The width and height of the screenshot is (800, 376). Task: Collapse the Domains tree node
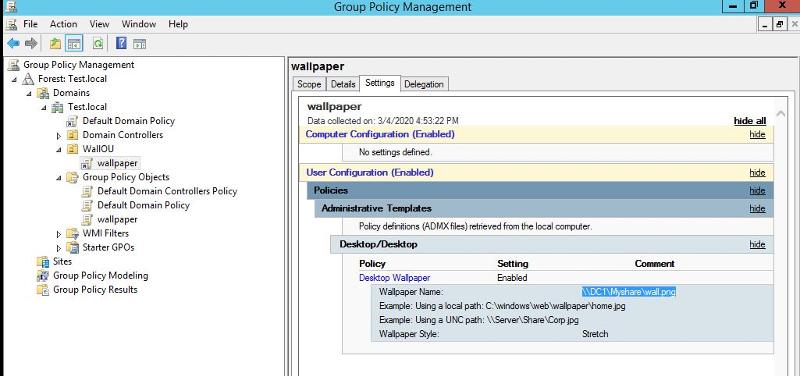[30, 93]
